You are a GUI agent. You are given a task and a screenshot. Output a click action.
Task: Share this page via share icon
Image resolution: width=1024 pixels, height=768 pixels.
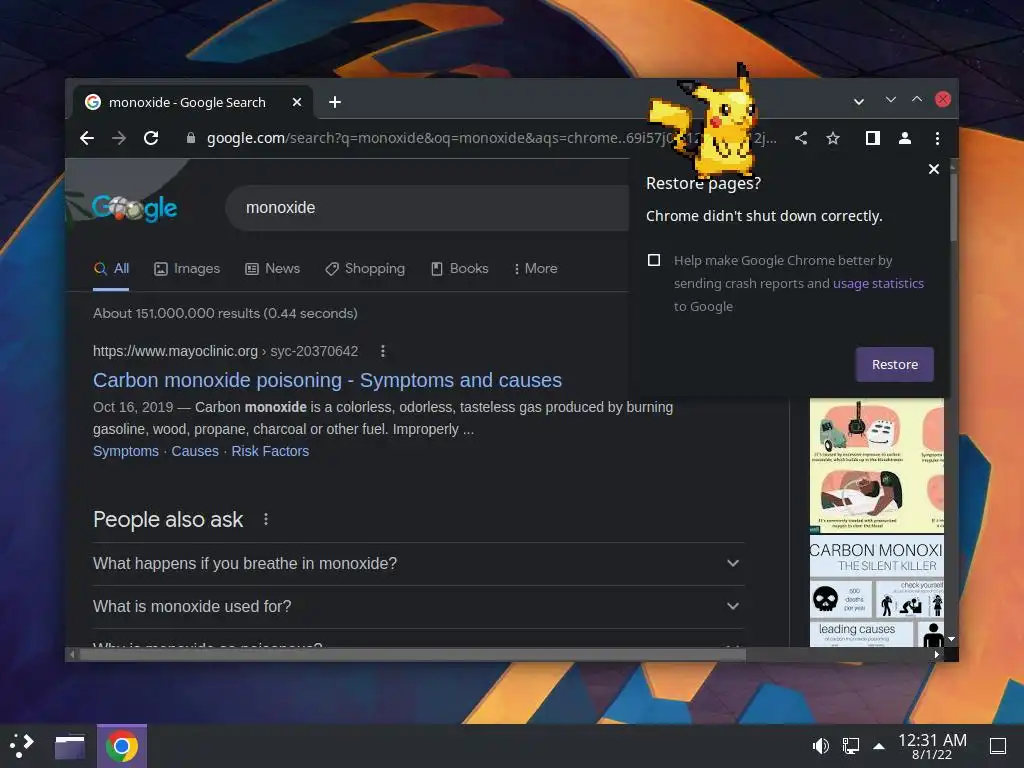click(801, 138)
